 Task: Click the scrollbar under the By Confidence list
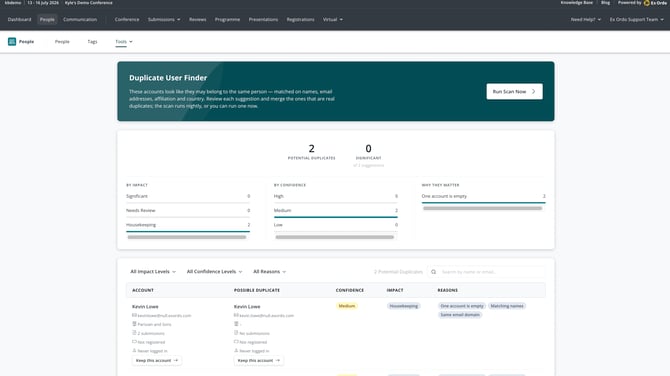pos(335,237)
